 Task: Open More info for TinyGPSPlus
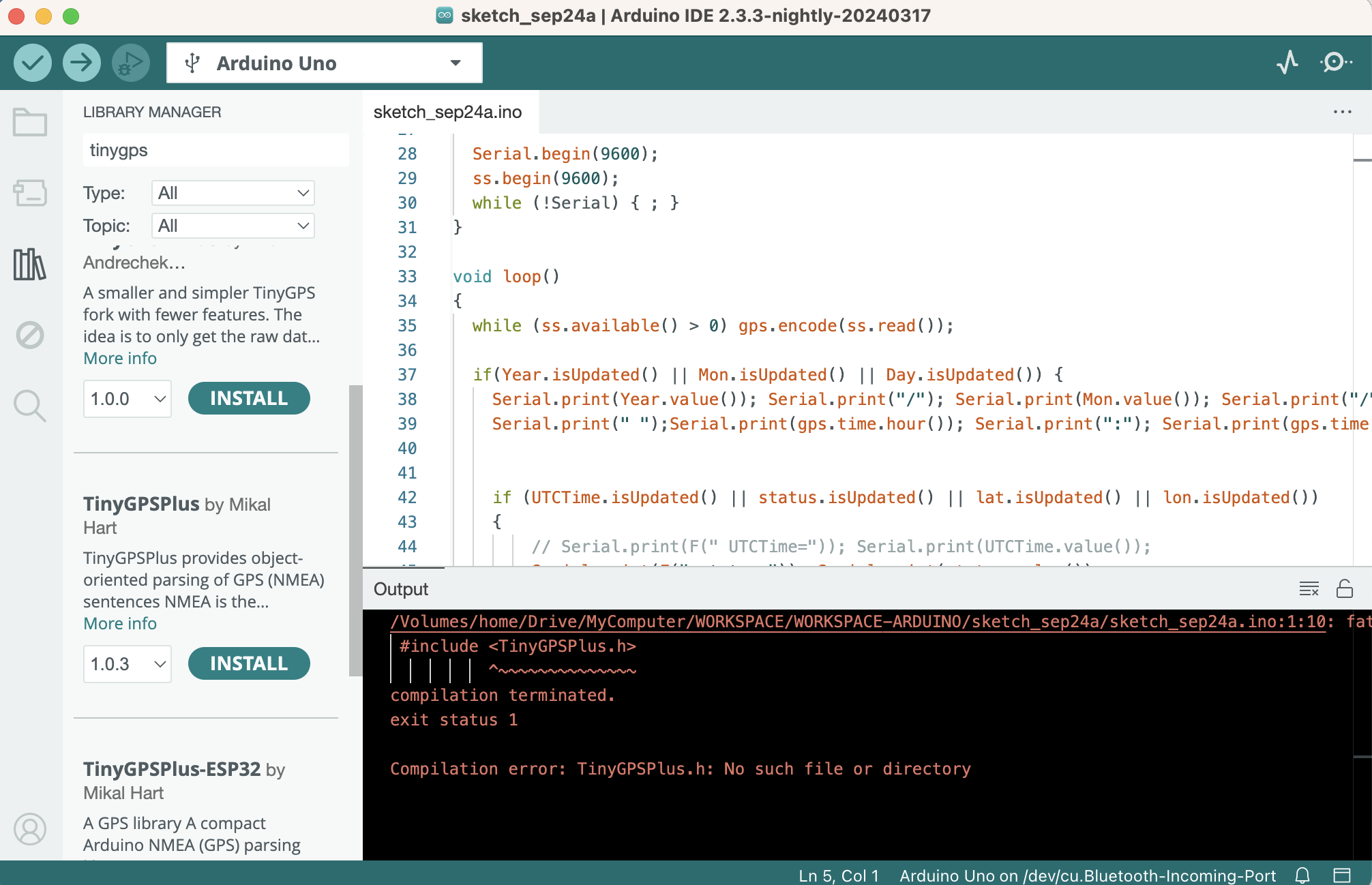[120, 623]
